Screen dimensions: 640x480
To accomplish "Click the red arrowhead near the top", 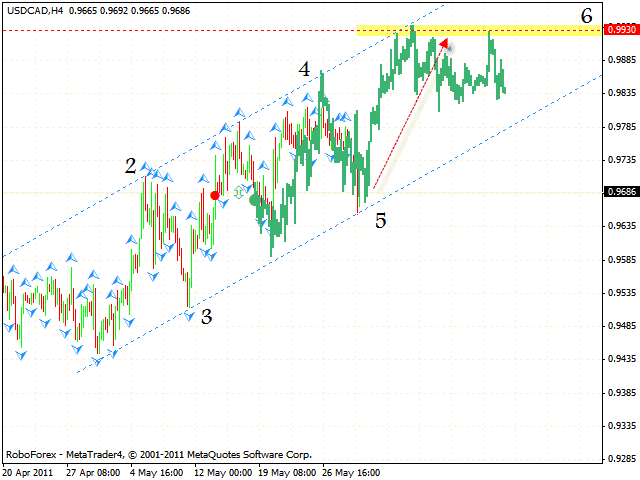I will [x=442, y=43].
